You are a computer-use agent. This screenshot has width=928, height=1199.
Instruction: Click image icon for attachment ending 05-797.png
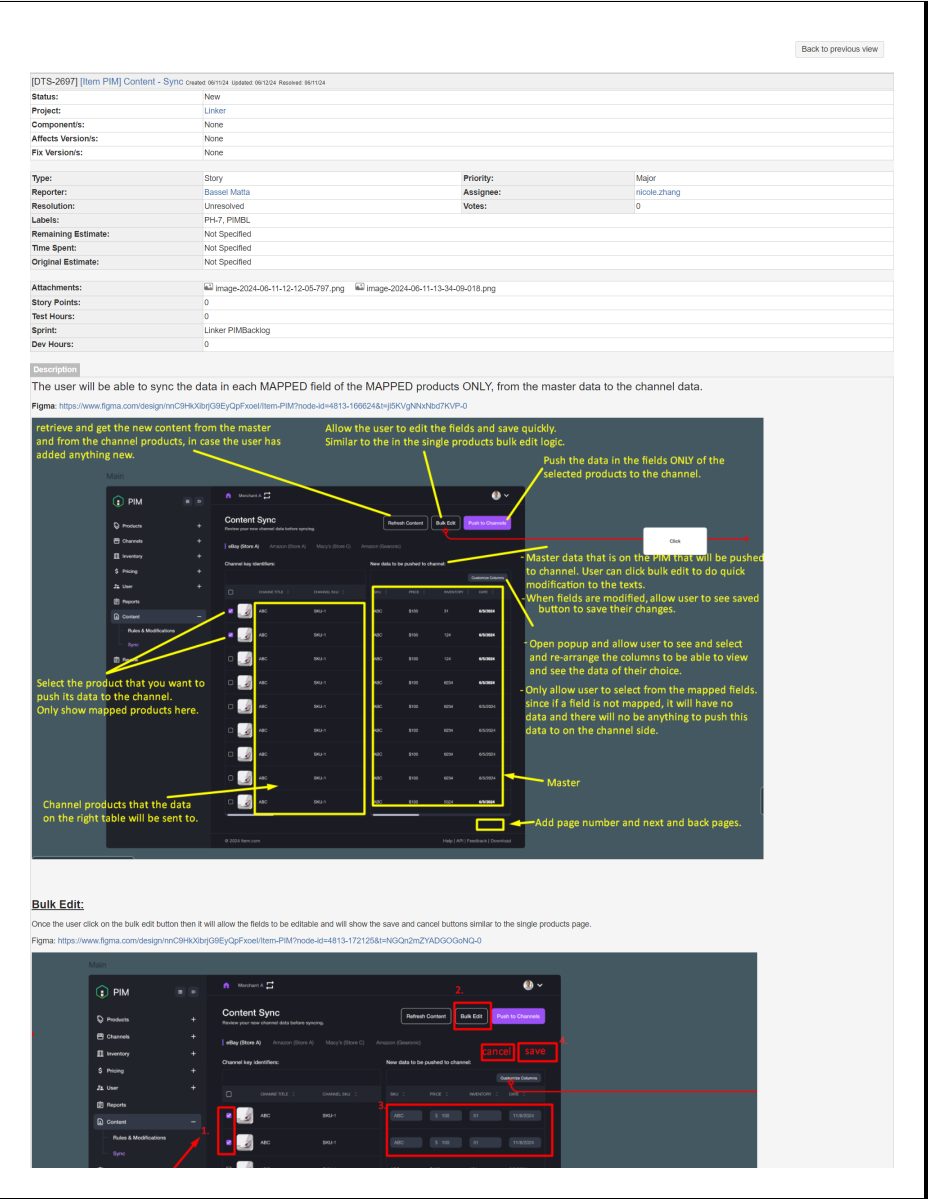coord(208,287)
